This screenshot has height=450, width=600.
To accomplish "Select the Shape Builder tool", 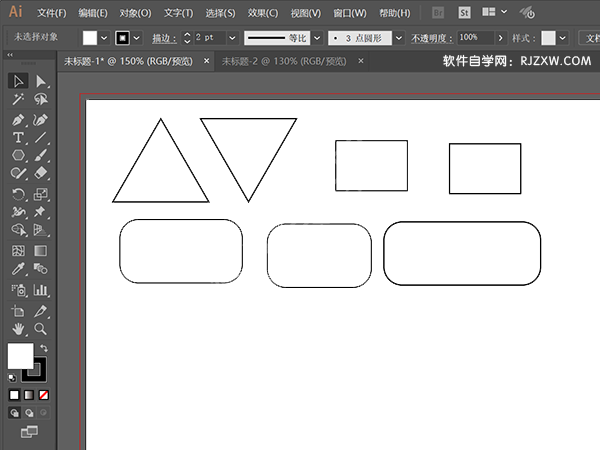I will [x=18, y=230].
